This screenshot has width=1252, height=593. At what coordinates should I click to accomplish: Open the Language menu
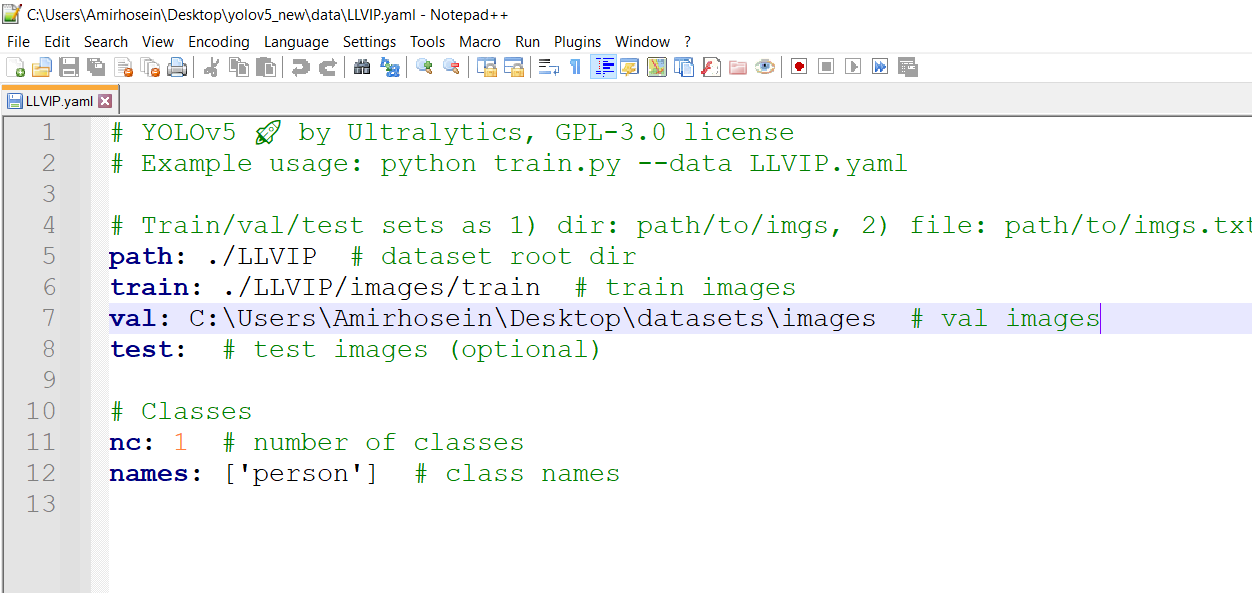296,42
